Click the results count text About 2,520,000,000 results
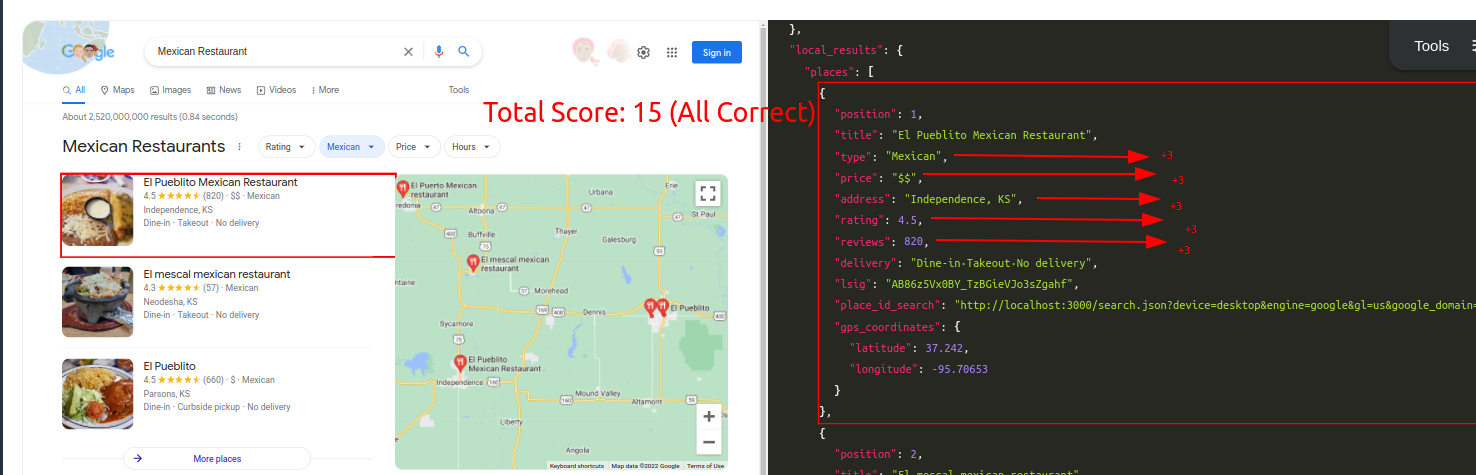This screenshot has width=1476, height=475. pos(150,116)
